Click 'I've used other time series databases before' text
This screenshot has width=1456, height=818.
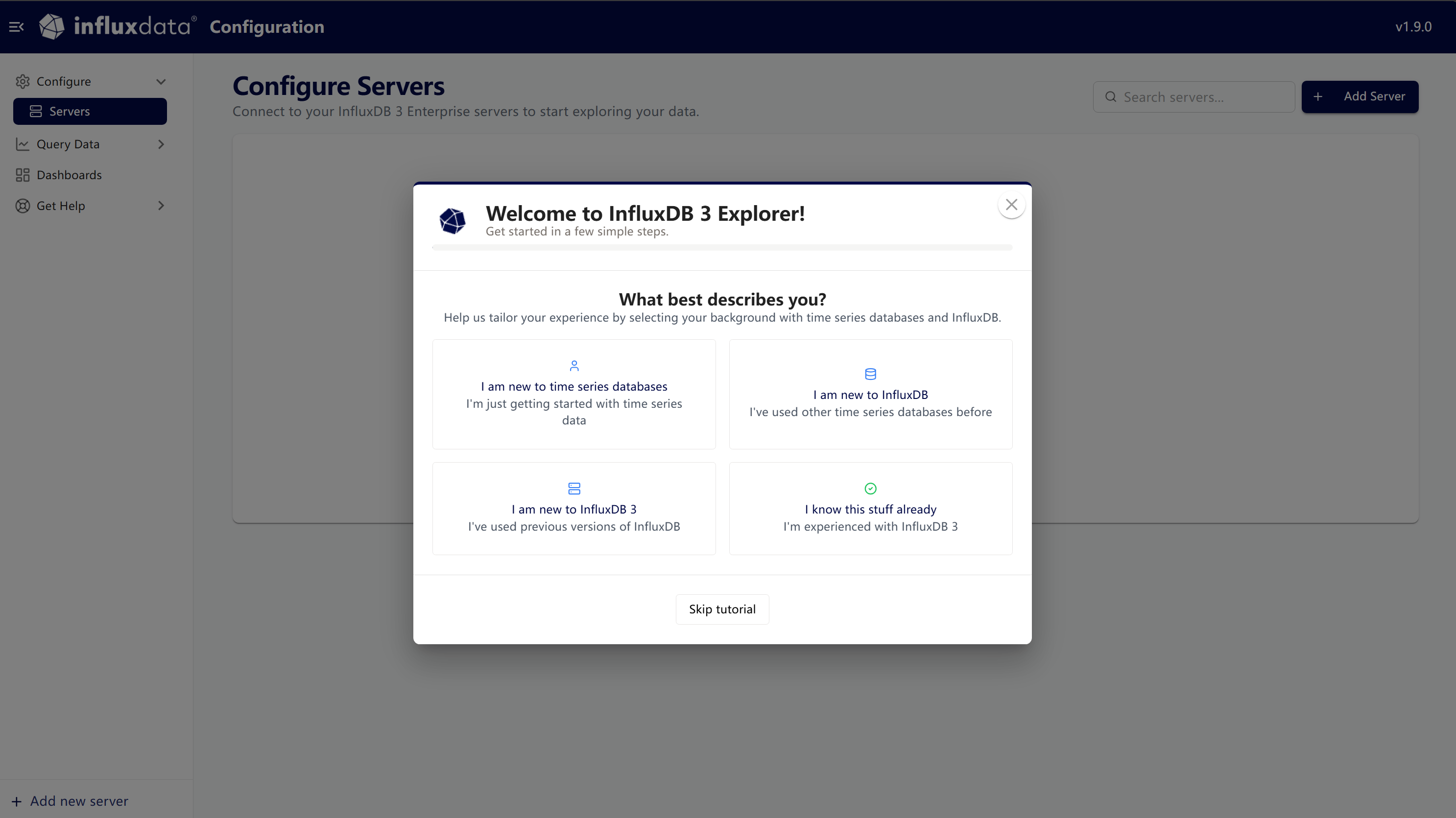pyautogui.click(x=870, y=412)
